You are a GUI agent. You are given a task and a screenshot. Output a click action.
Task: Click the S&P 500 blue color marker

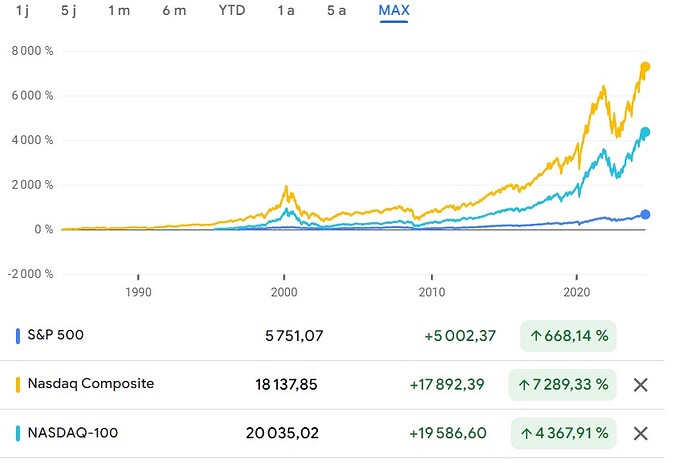pos(18,335)
